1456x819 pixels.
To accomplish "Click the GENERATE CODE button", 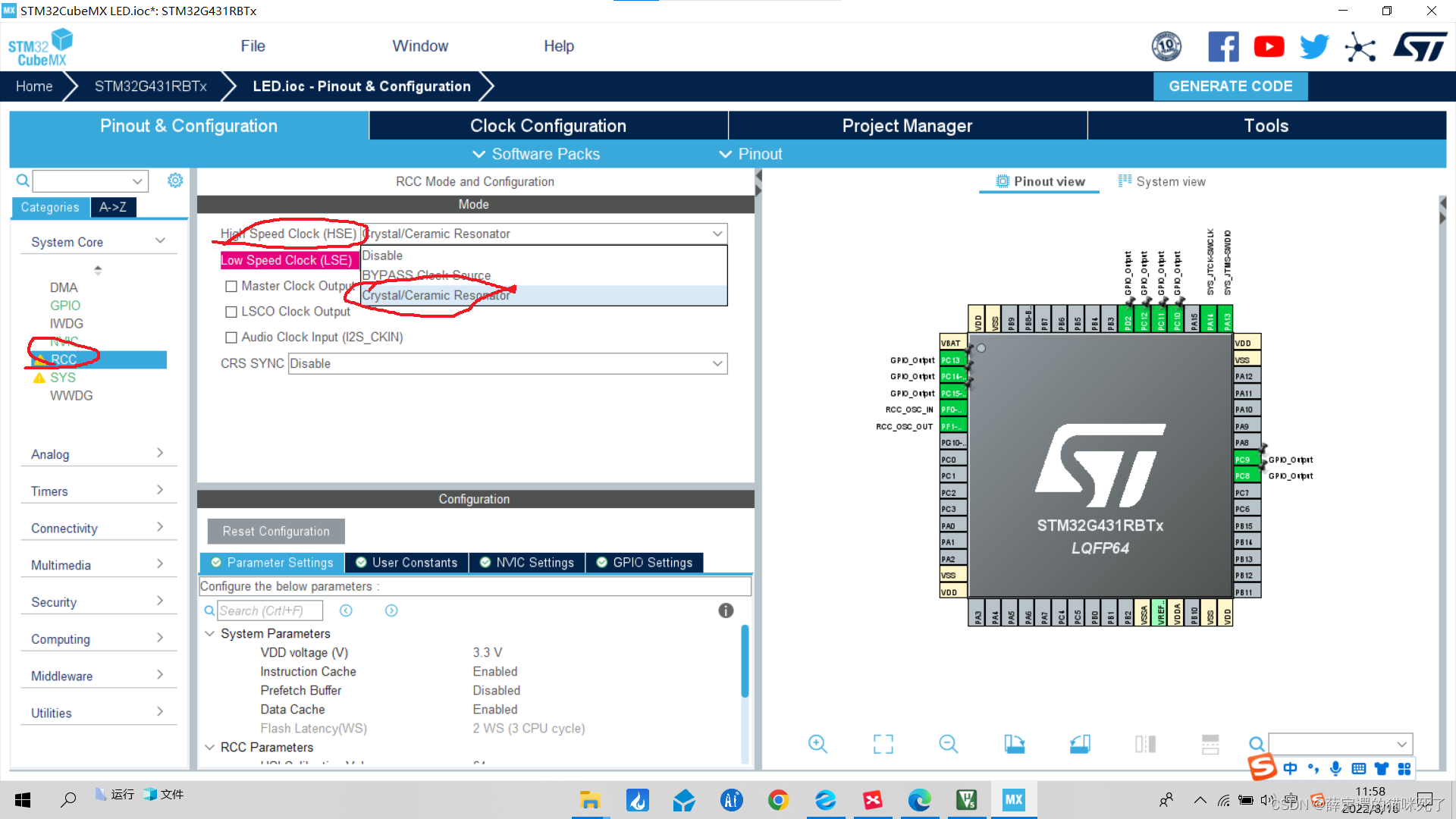I will coord(1230,86).
